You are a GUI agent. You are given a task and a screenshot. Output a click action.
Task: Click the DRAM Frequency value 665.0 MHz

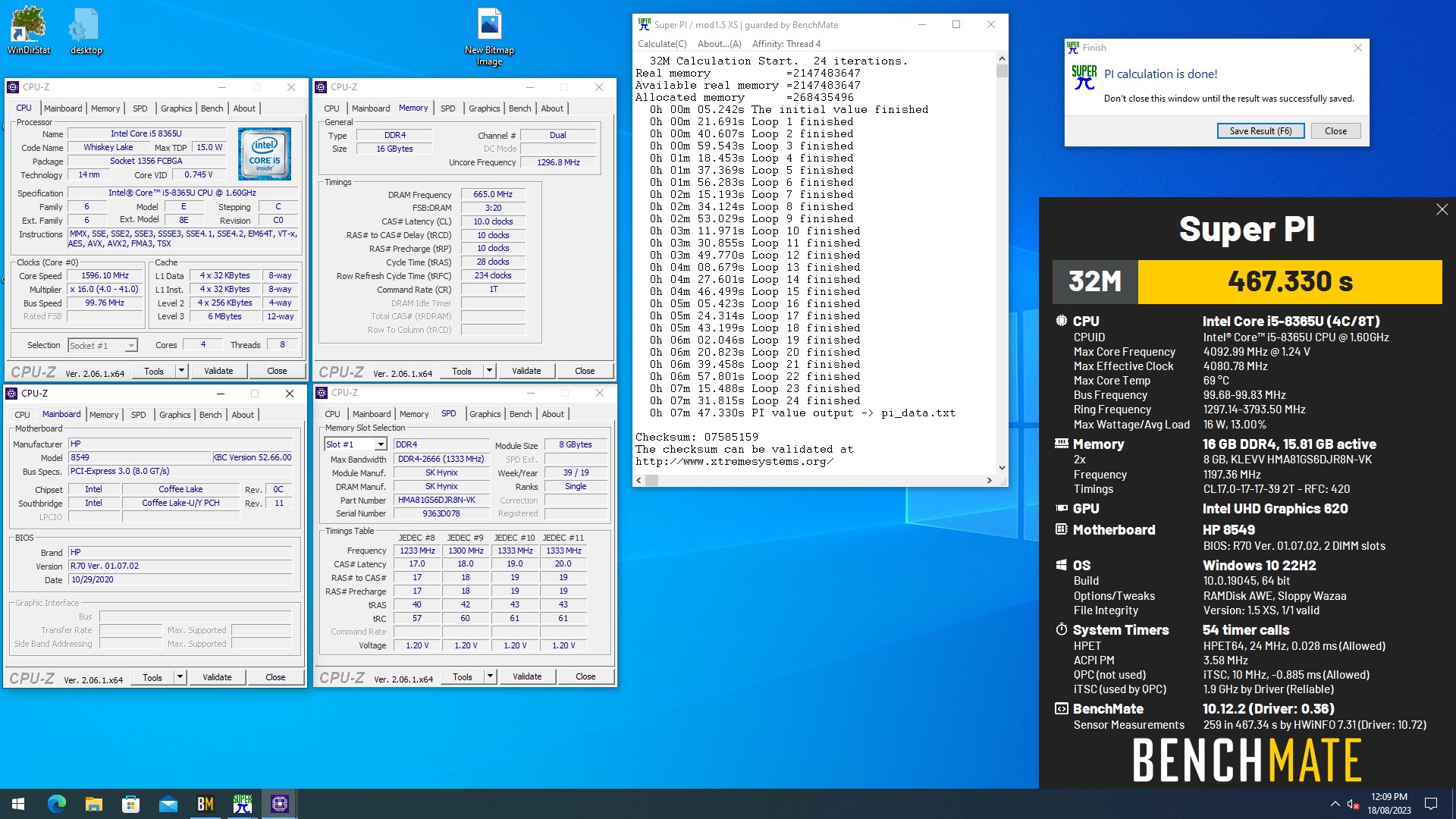point(493,194)
